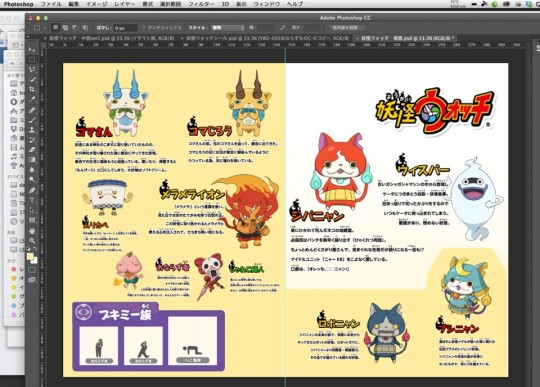Screen dimensions: 540x387
Task: Open the 編集 menu
Action: click(74, 4)
